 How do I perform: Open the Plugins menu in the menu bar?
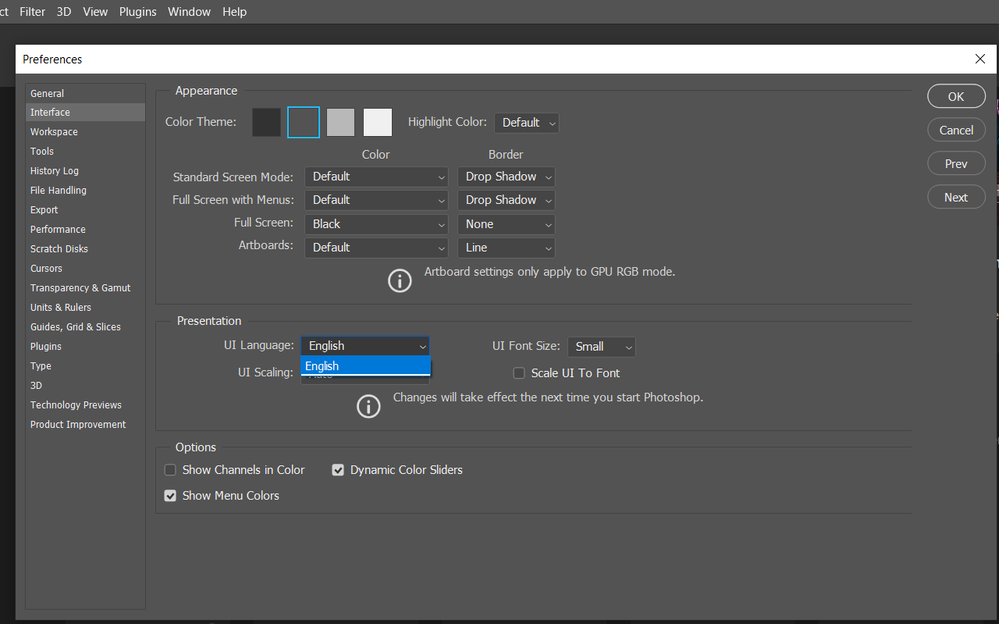[138, 11]
